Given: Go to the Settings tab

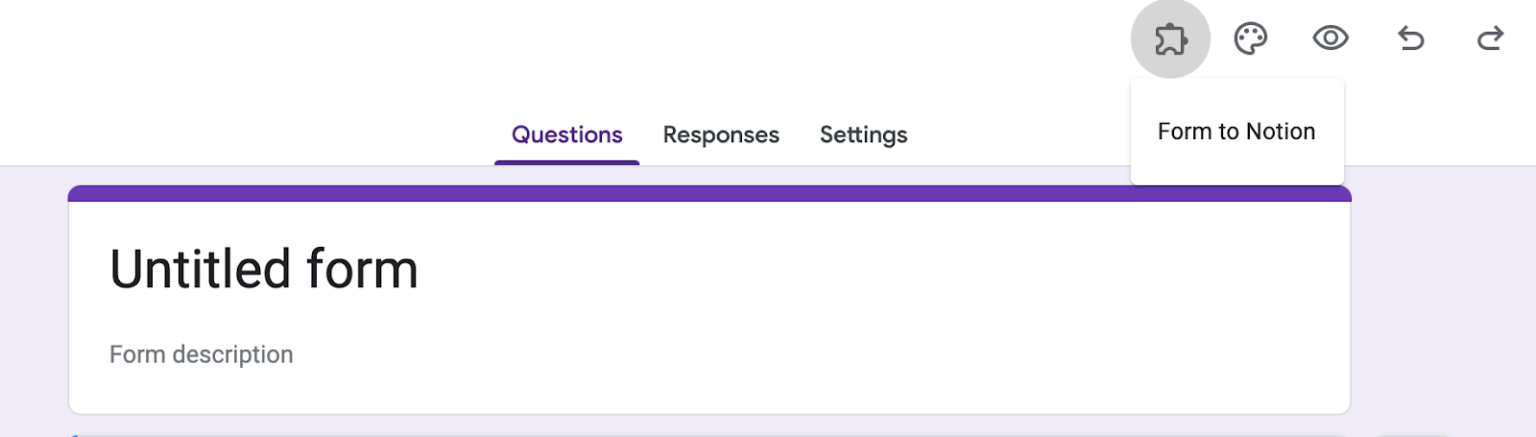Looking at the screenshot, I should (863, 134).
